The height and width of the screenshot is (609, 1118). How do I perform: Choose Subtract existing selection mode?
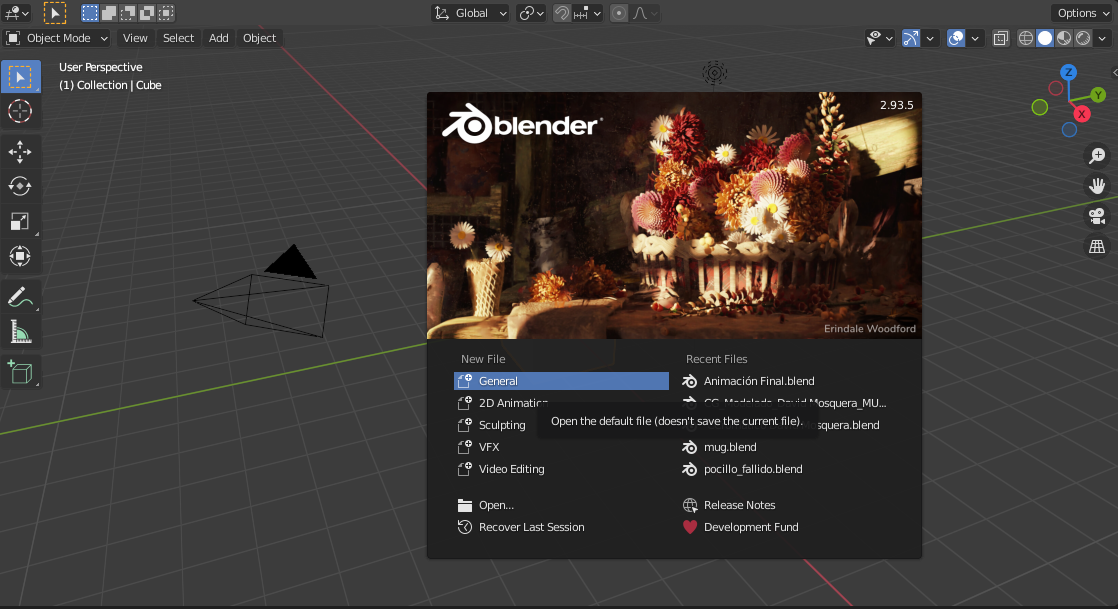pos(128,13)
